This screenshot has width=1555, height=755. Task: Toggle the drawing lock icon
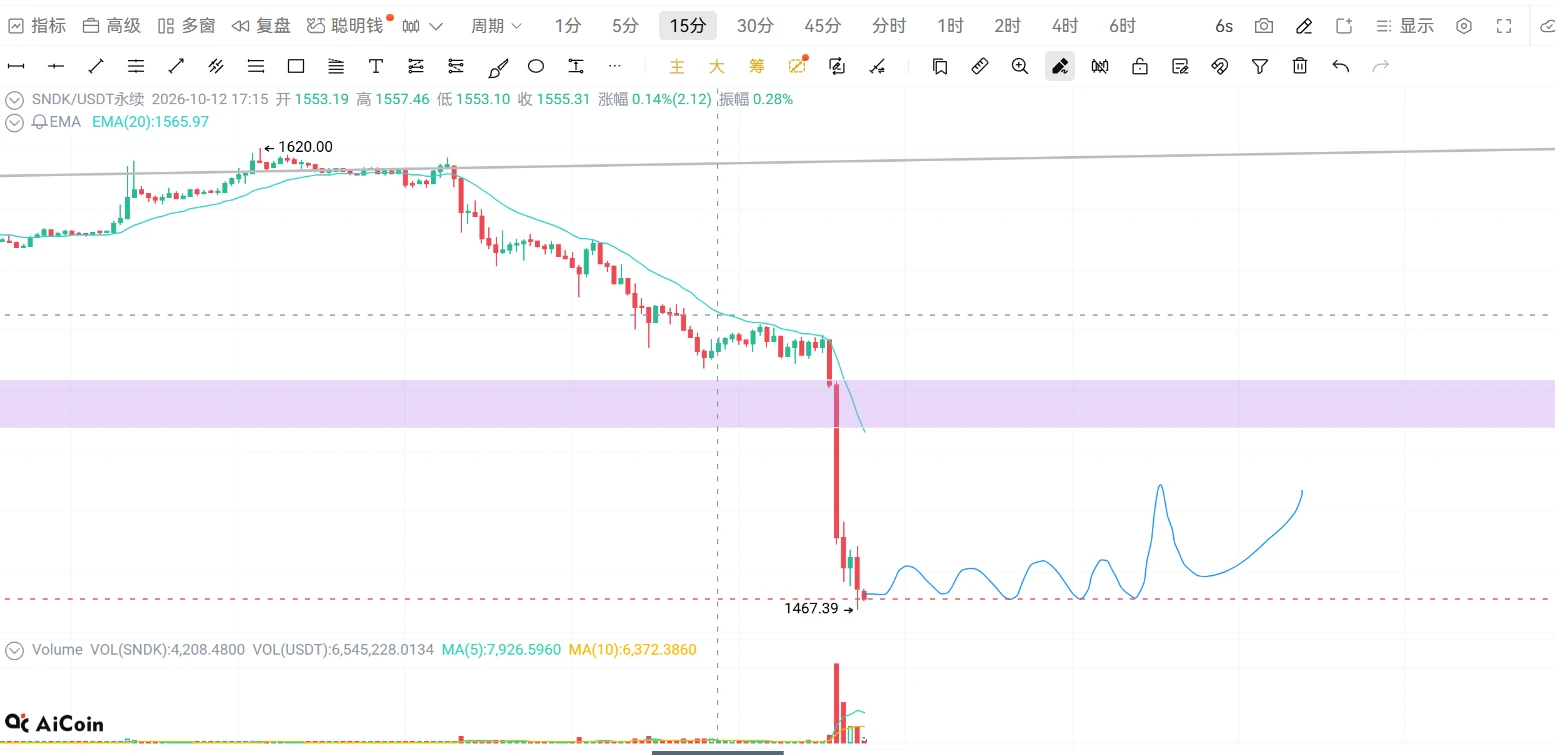(1140, 67)
